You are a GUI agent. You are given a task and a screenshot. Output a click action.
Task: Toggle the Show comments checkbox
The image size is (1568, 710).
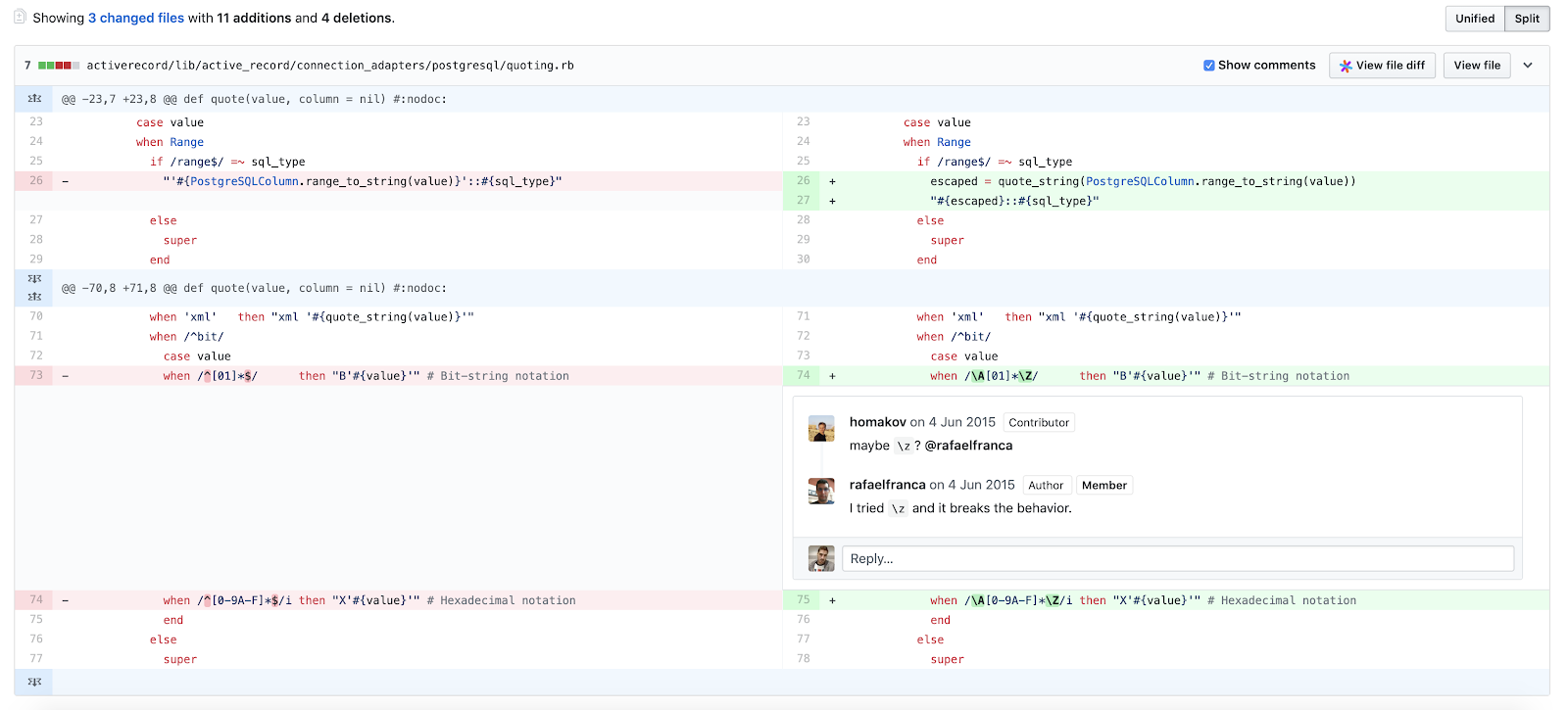point(1209,66)
